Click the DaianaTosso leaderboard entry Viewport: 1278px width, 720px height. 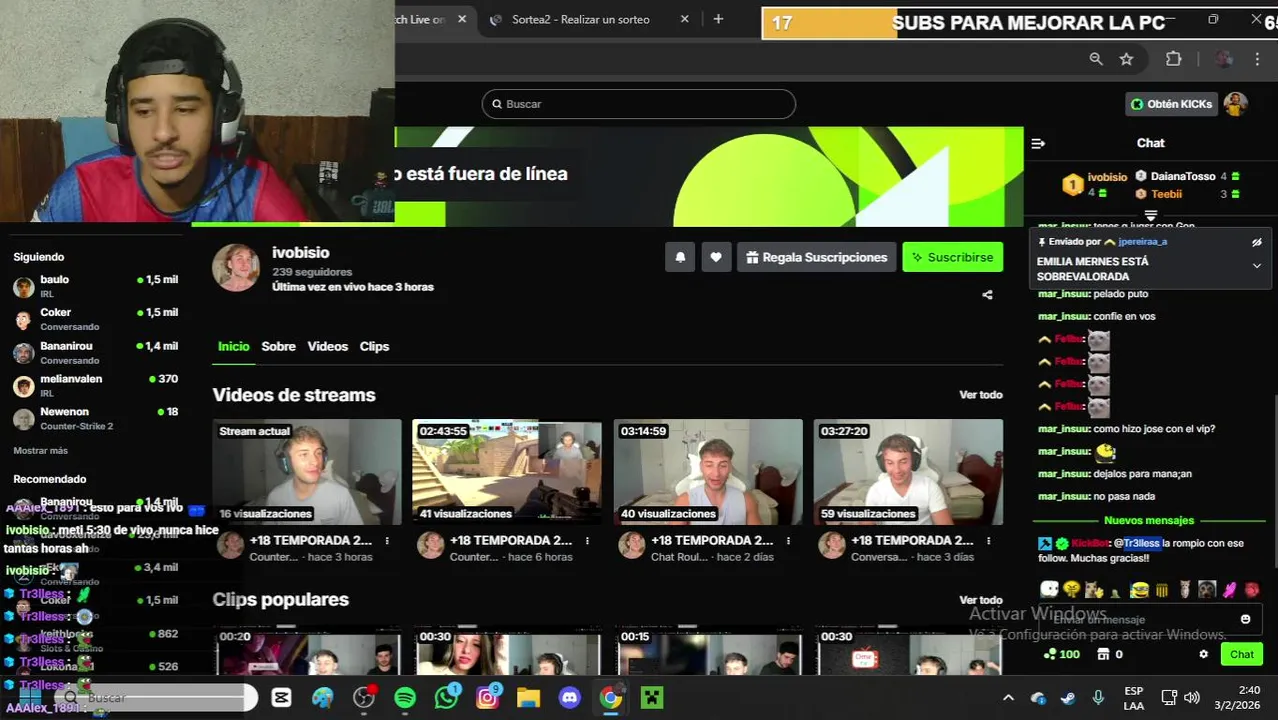tap(1189, 176)
